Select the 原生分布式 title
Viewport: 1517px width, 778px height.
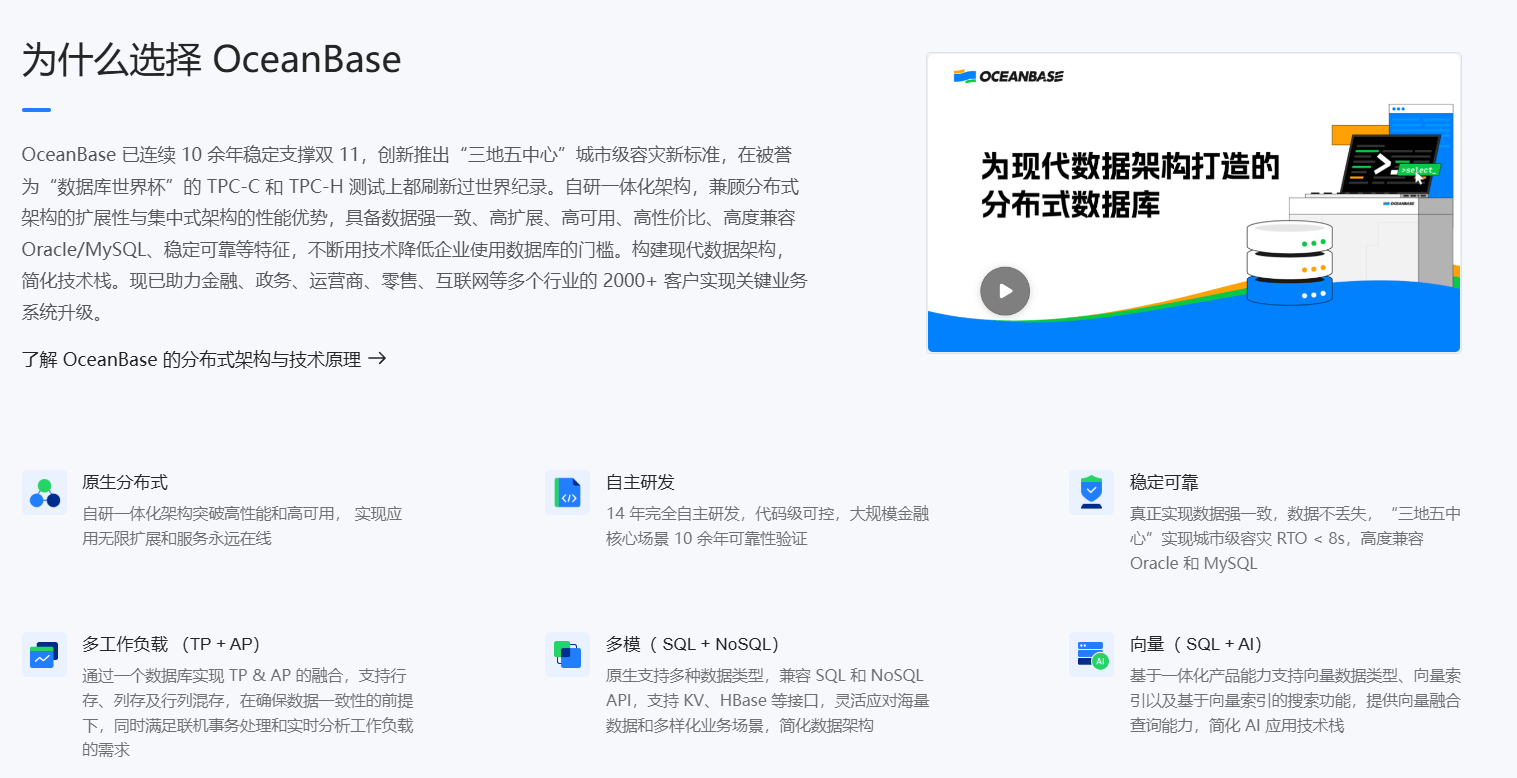click(125, 483)
